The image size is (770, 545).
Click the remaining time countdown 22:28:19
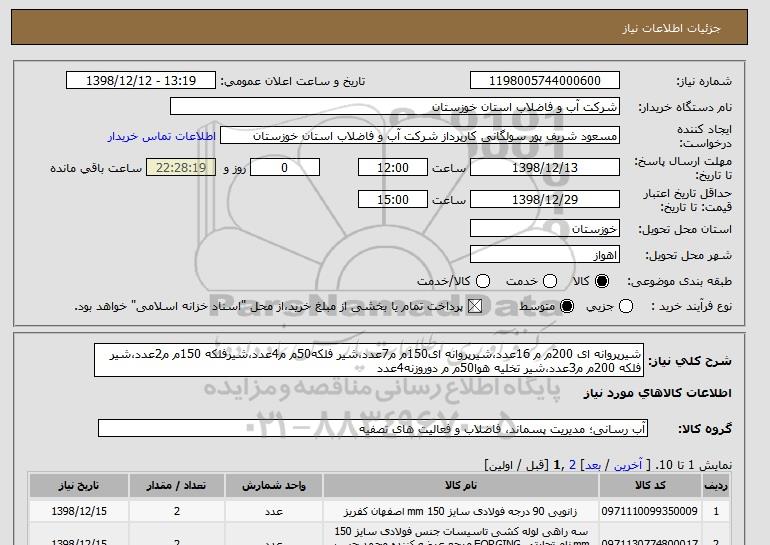(x=181, y=167)
